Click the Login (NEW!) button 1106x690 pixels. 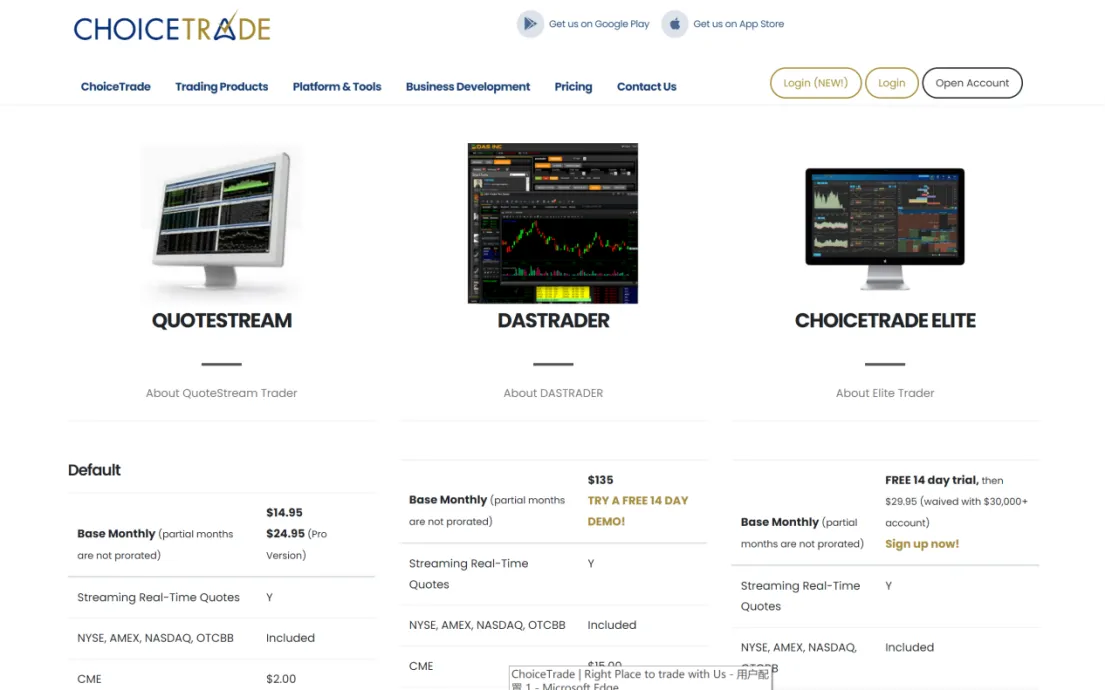pyautogui.click(x=815, y=83)
